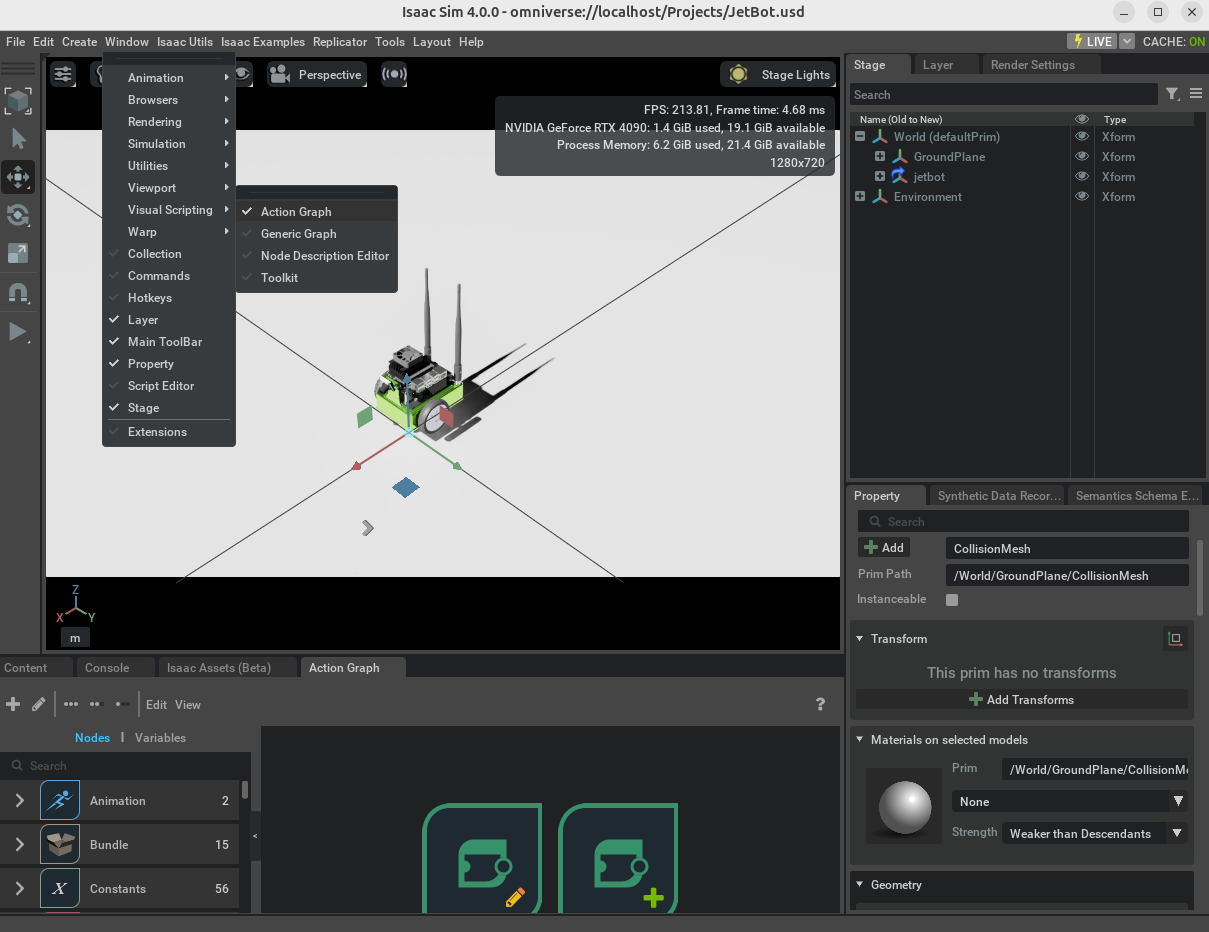Image resolution: width=1209 pixels, height=932 pixels.
Task: Open the camera Perspective selector
Action: (316, 75)
